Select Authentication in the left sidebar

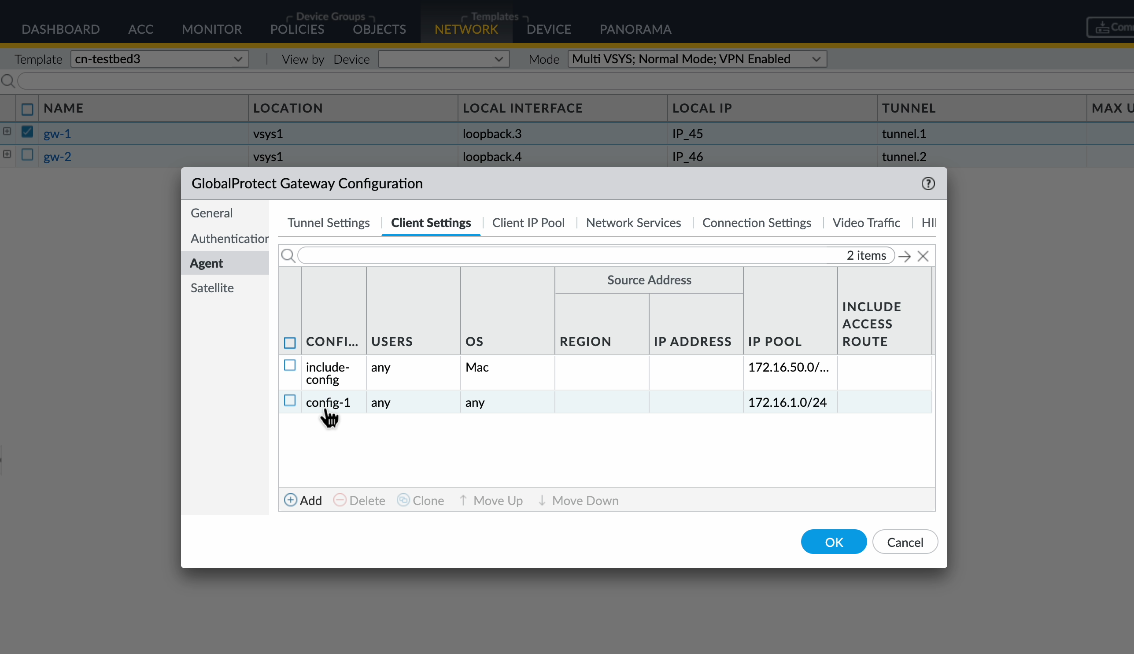tap(229, 238)
